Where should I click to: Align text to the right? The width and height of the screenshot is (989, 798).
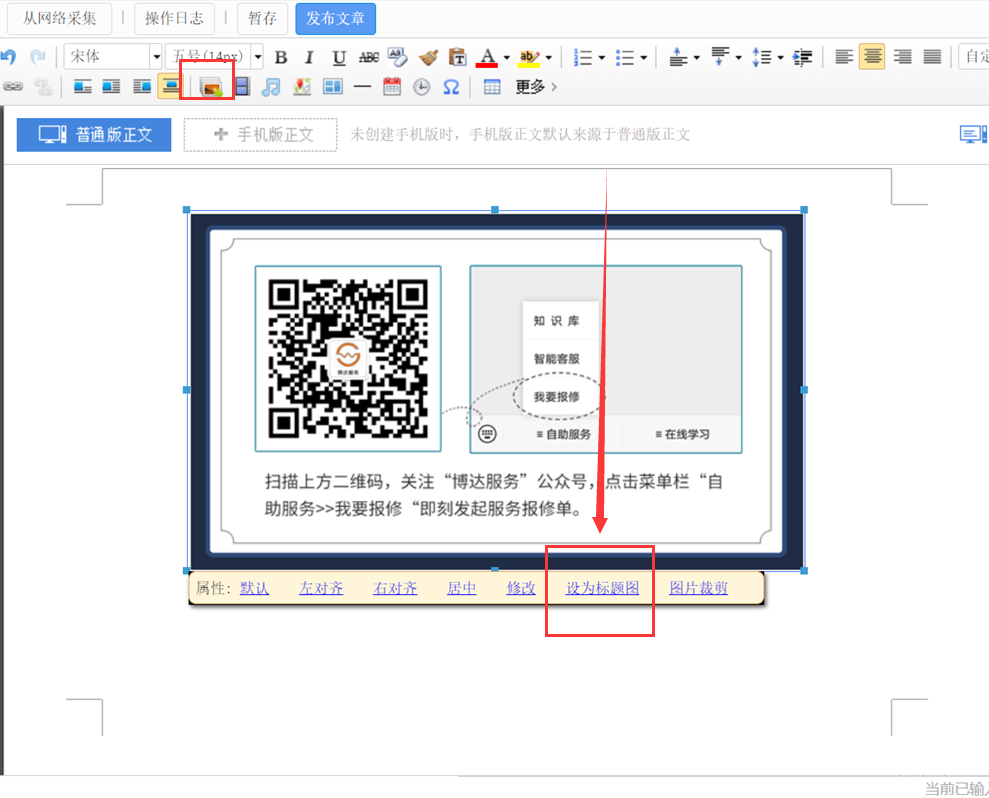click(903, 57)
